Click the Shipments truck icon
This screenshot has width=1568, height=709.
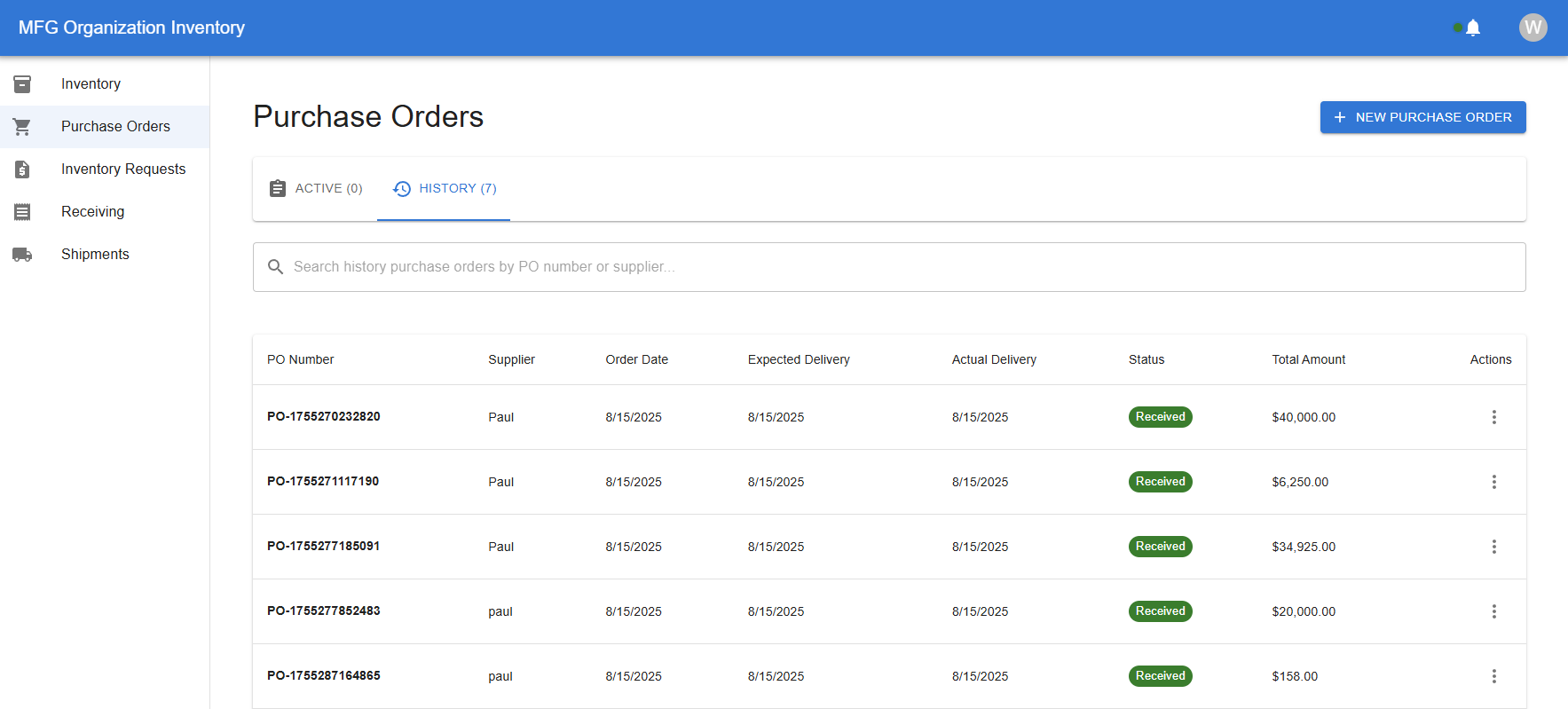point(22,255)
